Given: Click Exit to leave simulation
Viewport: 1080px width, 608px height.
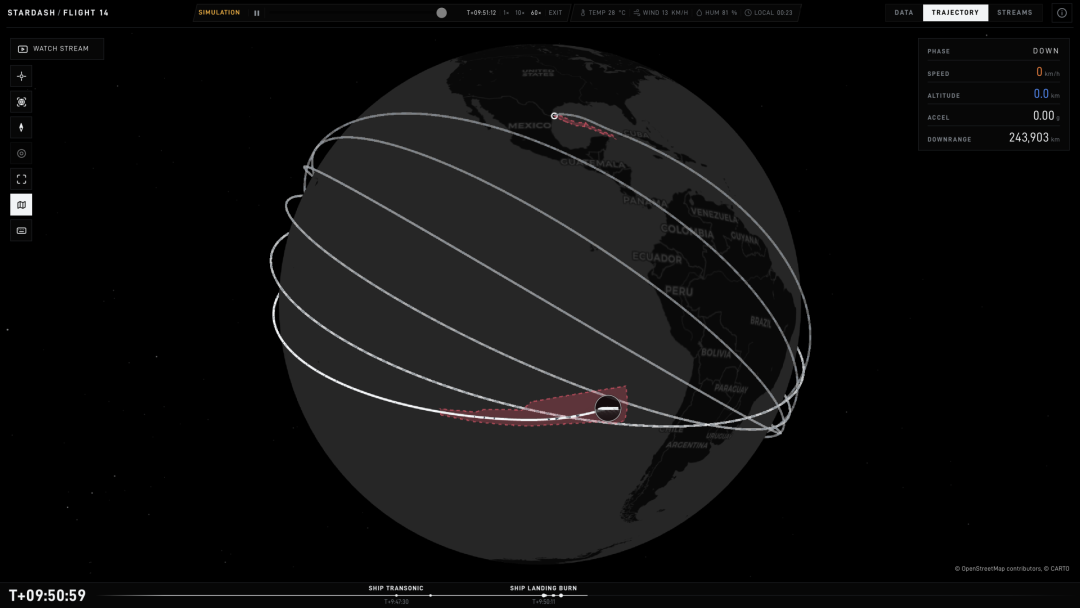Looking at the screenshot, I should coord(555,13).
